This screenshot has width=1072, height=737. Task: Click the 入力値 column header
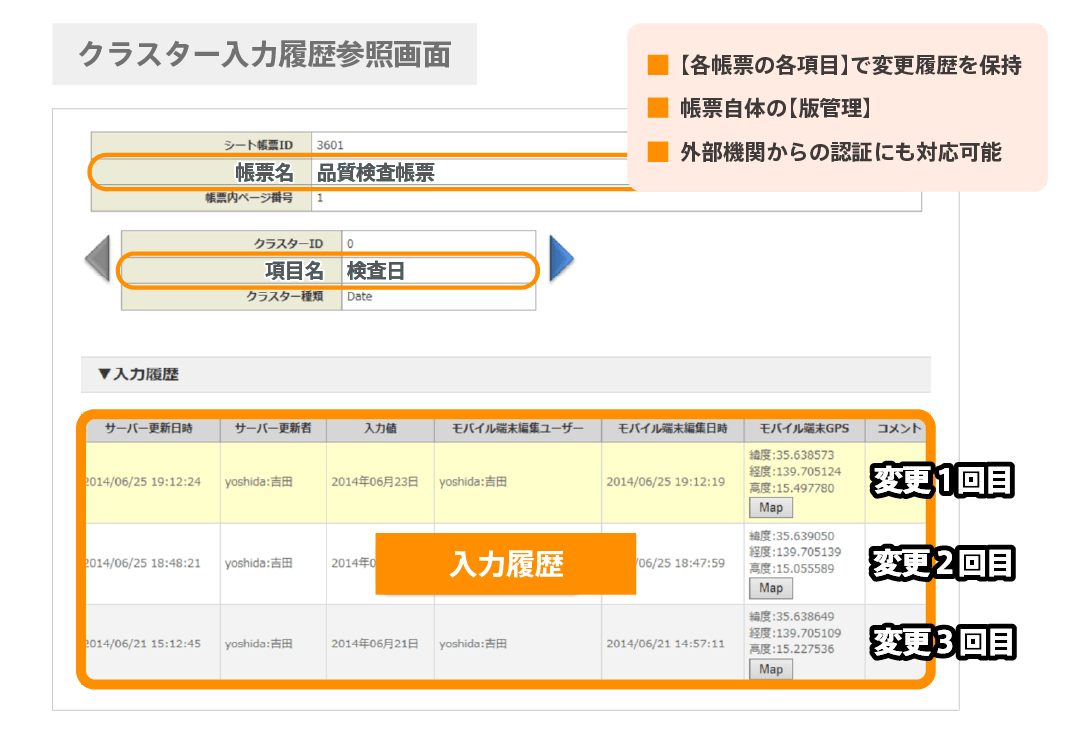380,429
